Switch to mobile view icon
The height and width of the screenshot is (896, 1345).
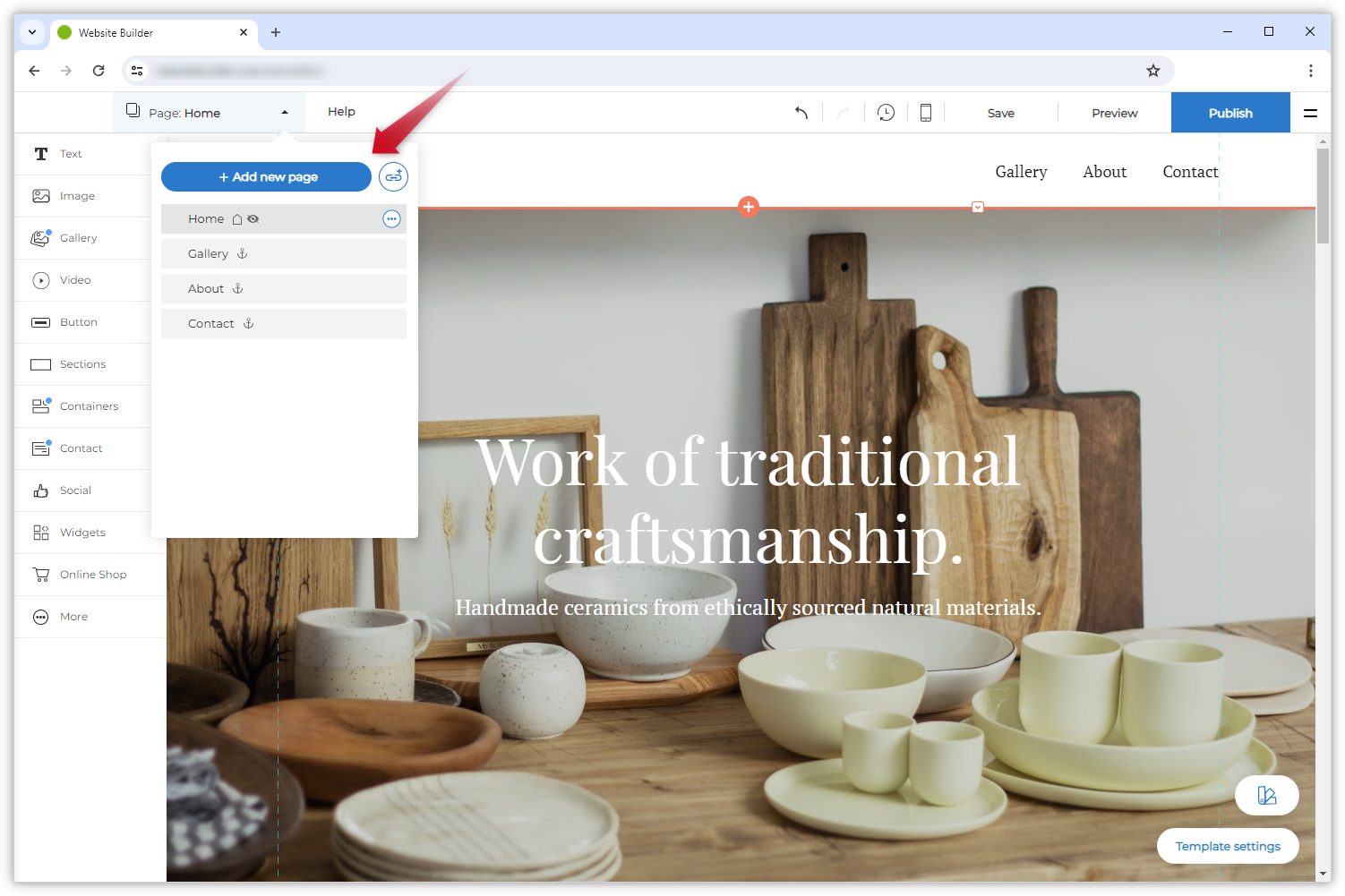tap(926, 113)
